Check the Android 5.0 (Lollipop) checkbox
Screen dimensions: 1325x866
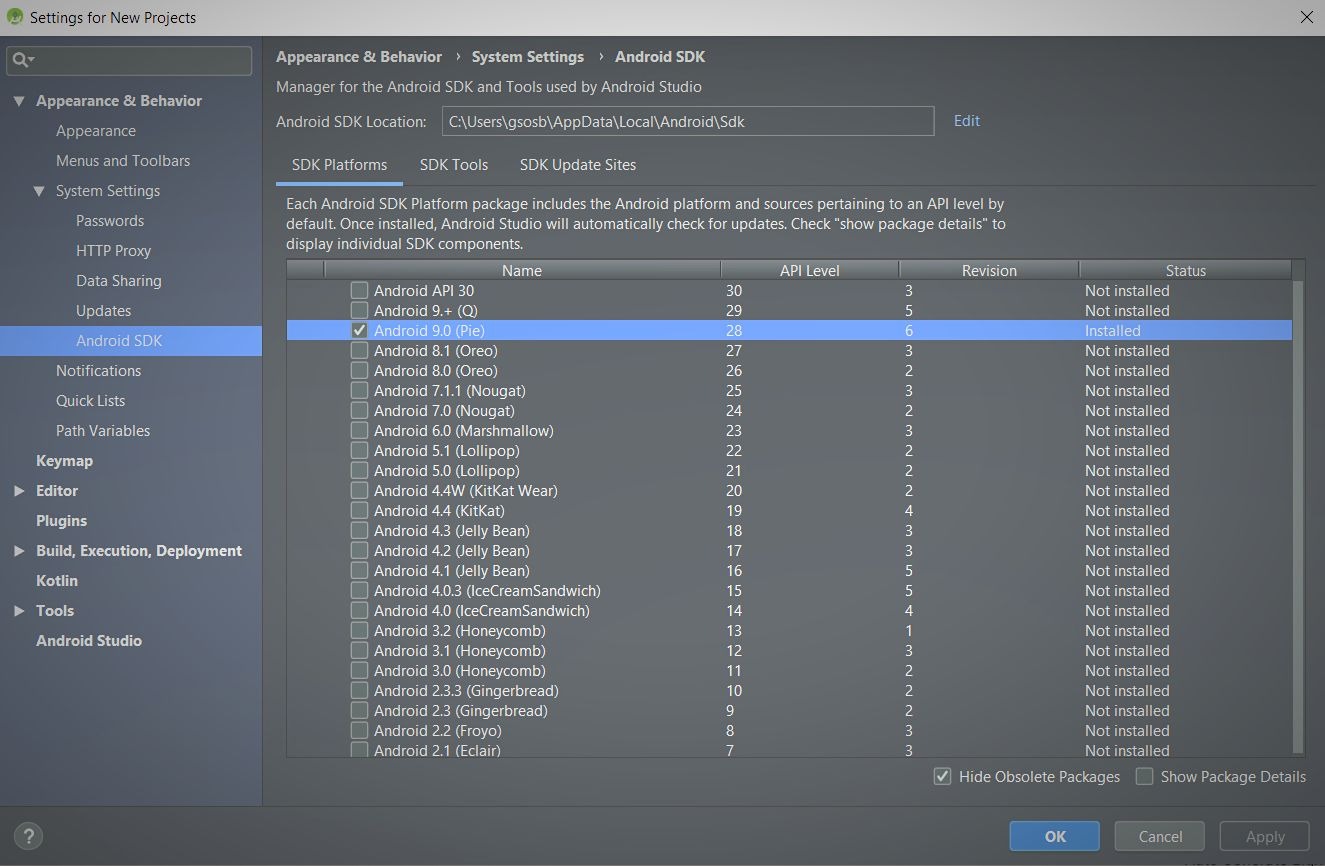click(359, 470)
